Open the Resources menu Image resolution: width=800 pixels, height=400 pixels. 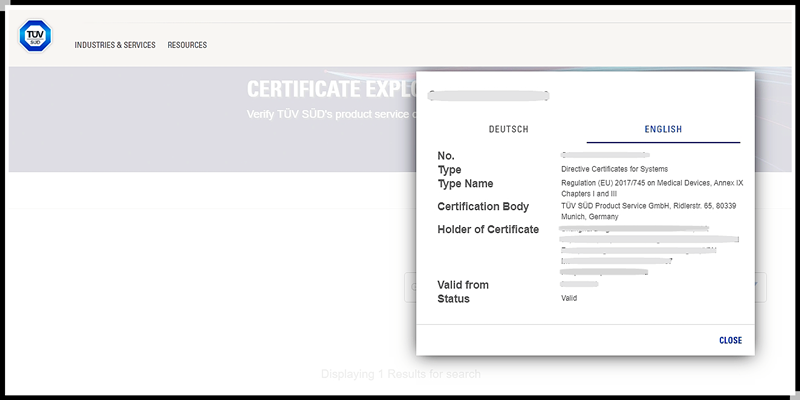187,45
